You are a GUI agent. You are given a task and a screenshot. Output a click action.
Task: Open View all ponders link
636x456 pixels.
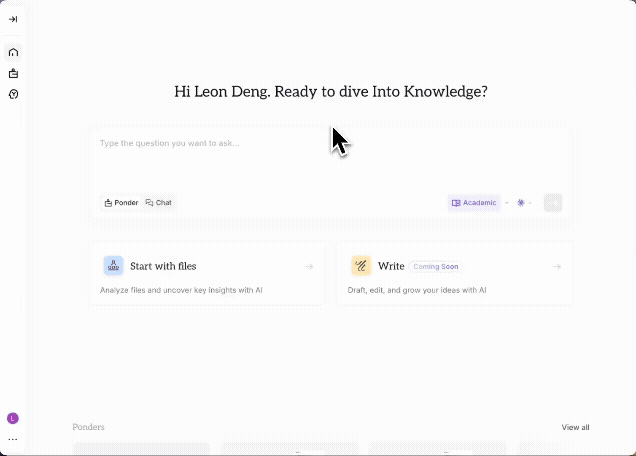point(575,427)
